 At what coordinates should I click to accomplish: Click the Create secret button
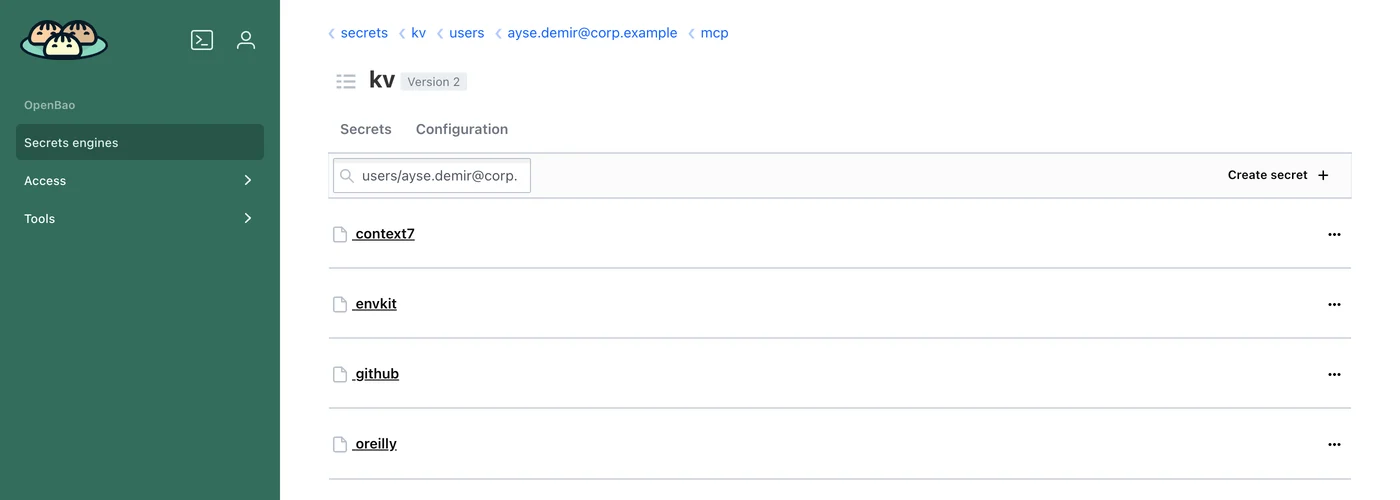(x=1278, y=175)
